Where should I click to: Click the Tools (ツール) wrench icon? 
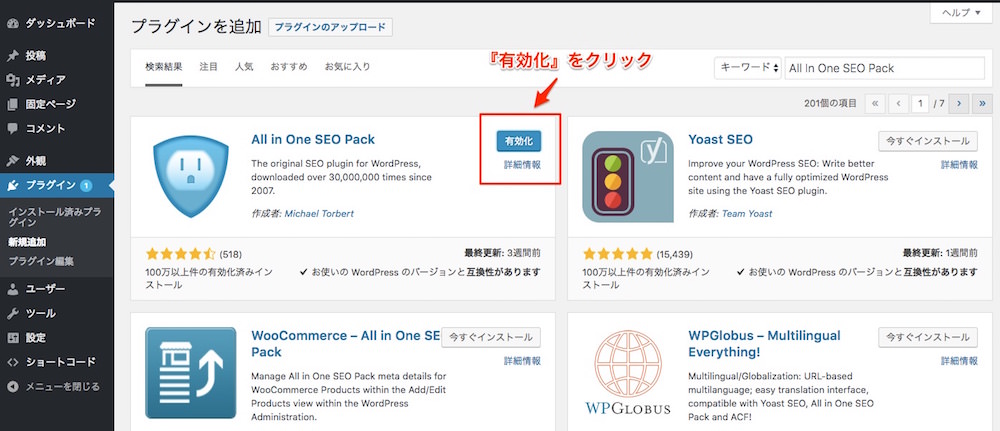(x=12, y=314)
